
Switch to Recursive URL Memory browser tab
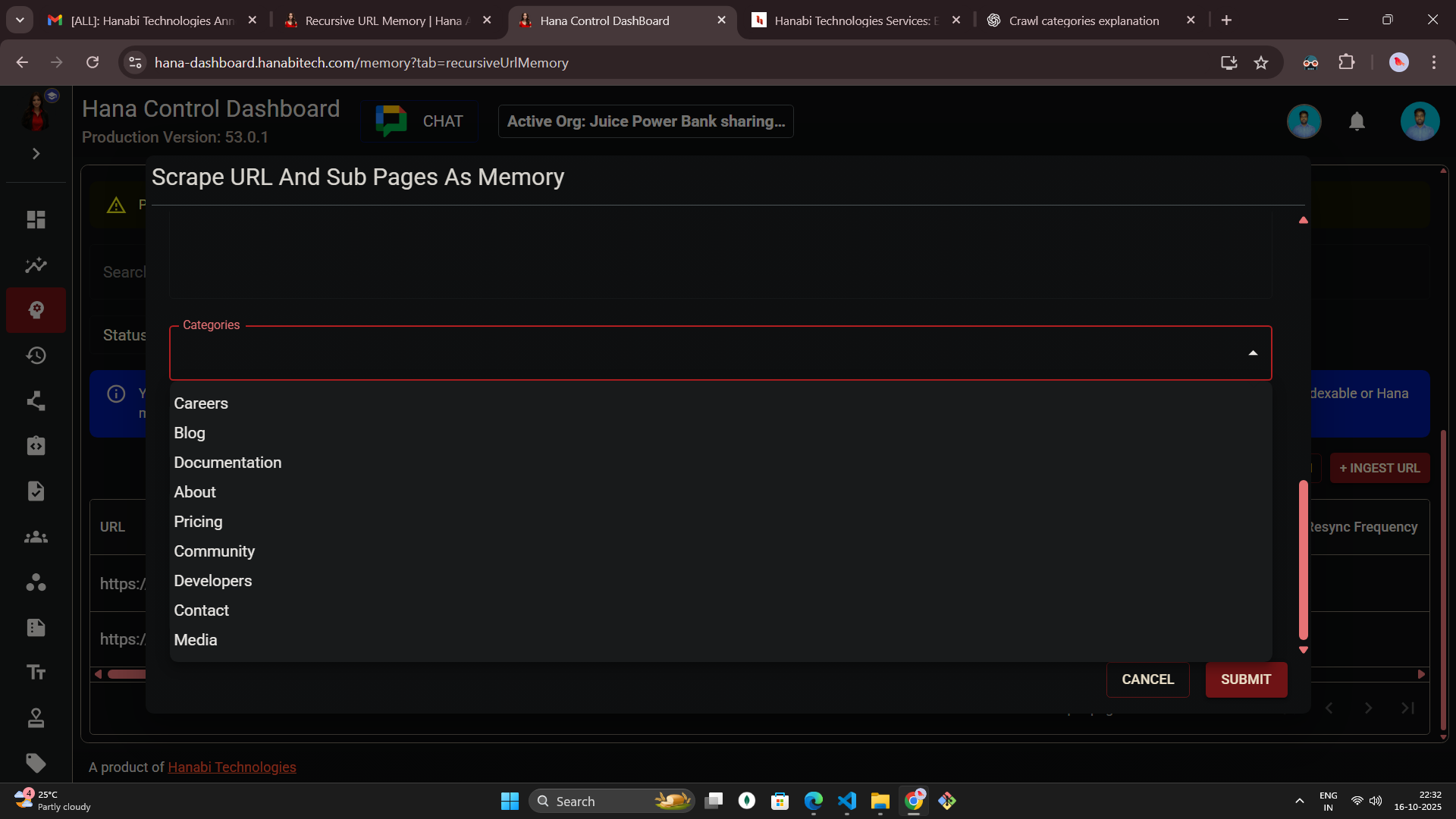click(x=383, y=20)
